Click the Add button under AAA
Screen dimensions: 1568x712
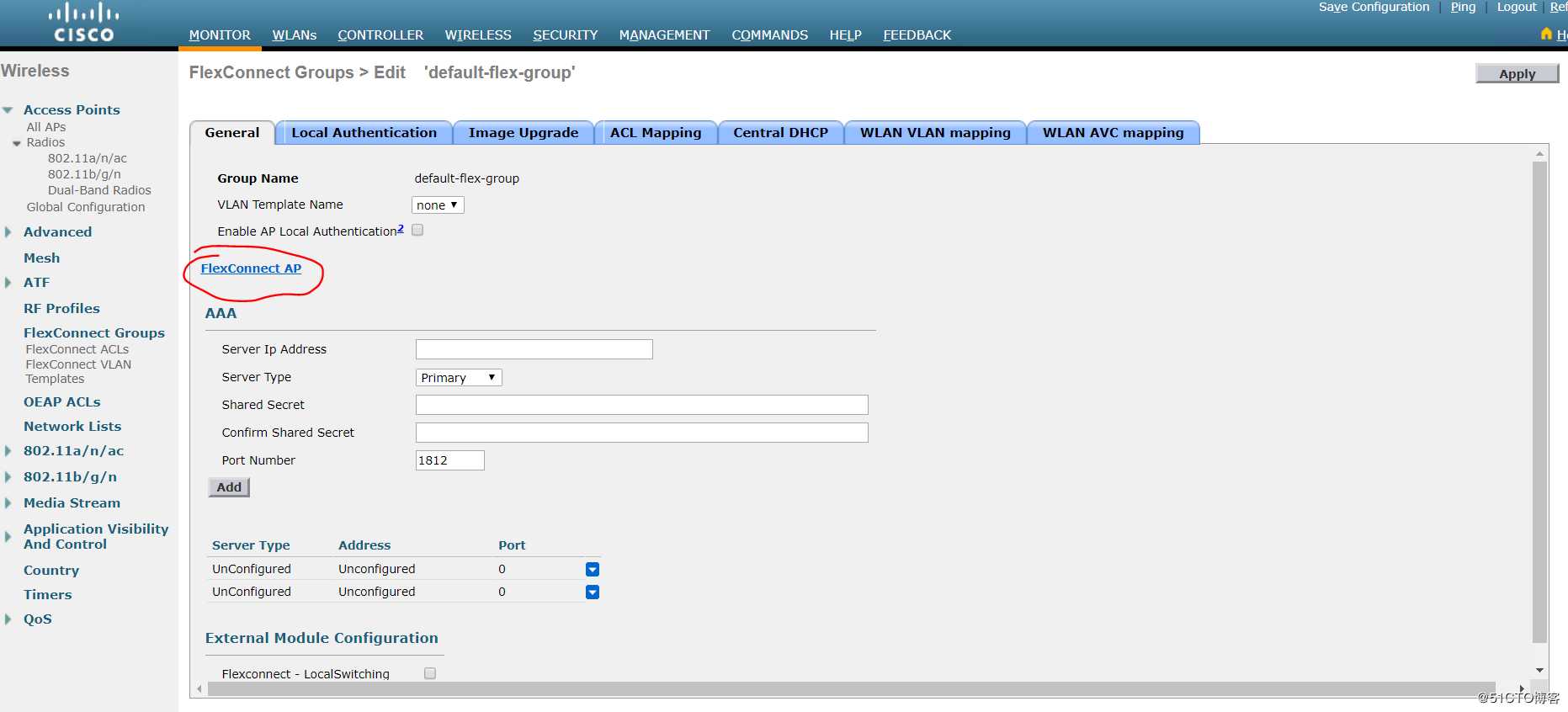pyautogui.click(x=229, y=487)
